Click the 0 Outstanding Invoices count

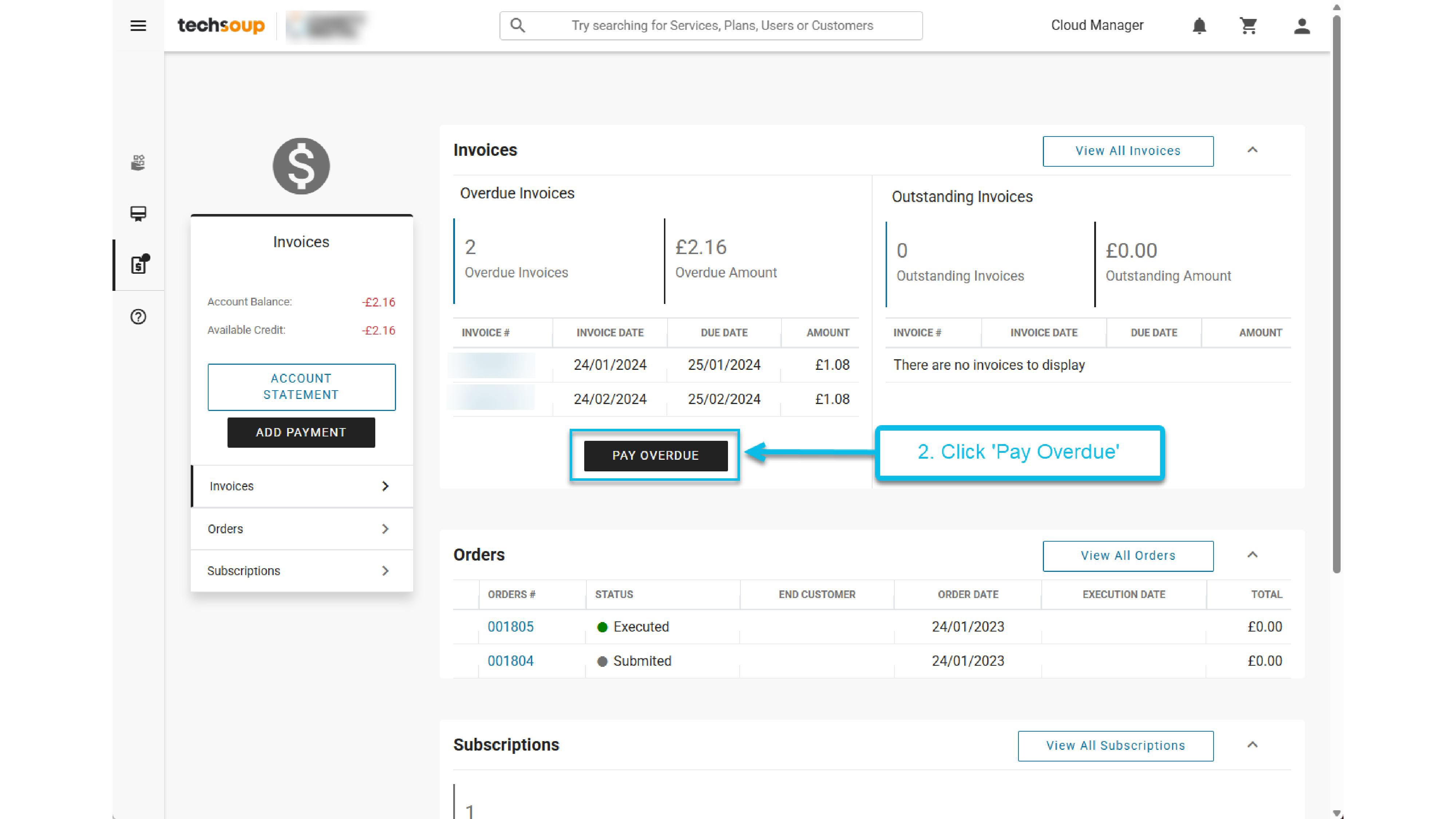coord(902,251)
